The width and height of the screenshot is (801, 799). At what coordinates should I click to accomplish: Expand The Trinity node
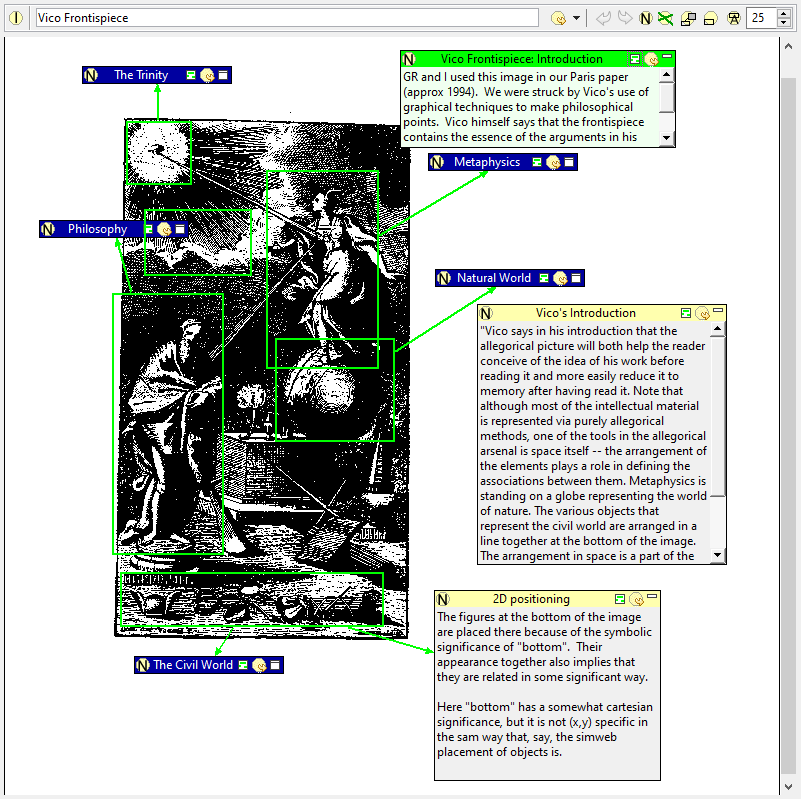pyautogui.click(x=223, y=75)
